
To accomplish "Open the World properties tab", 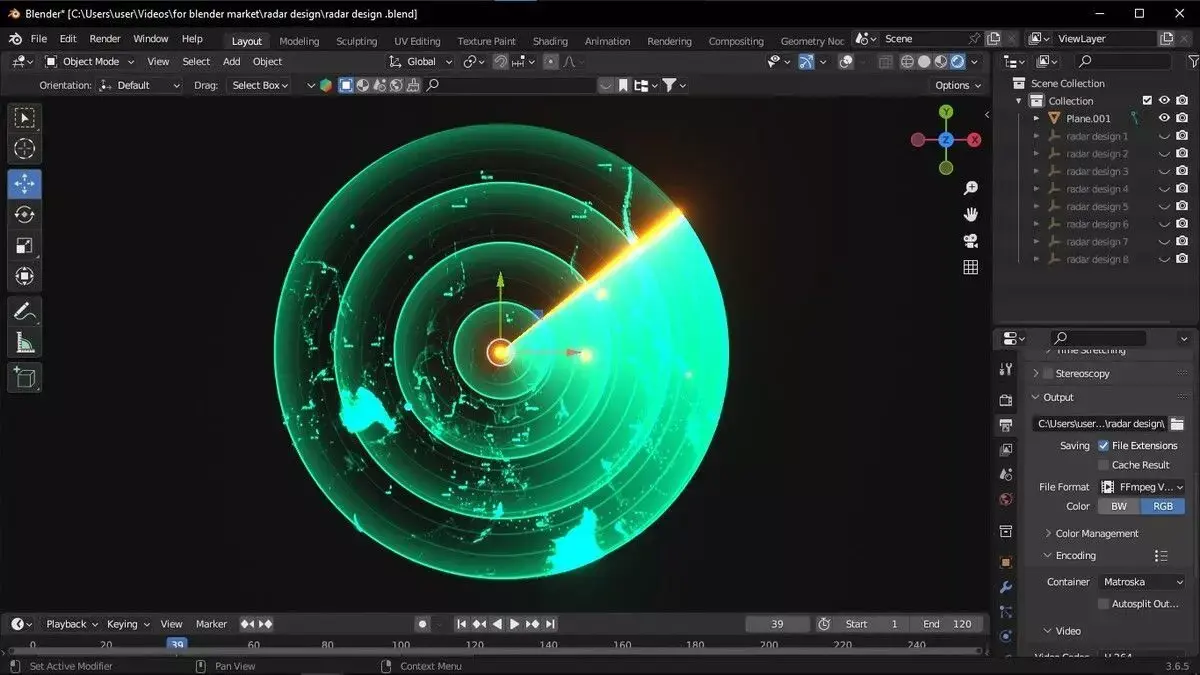I will pyautogui.click(x=1006, y=499).
